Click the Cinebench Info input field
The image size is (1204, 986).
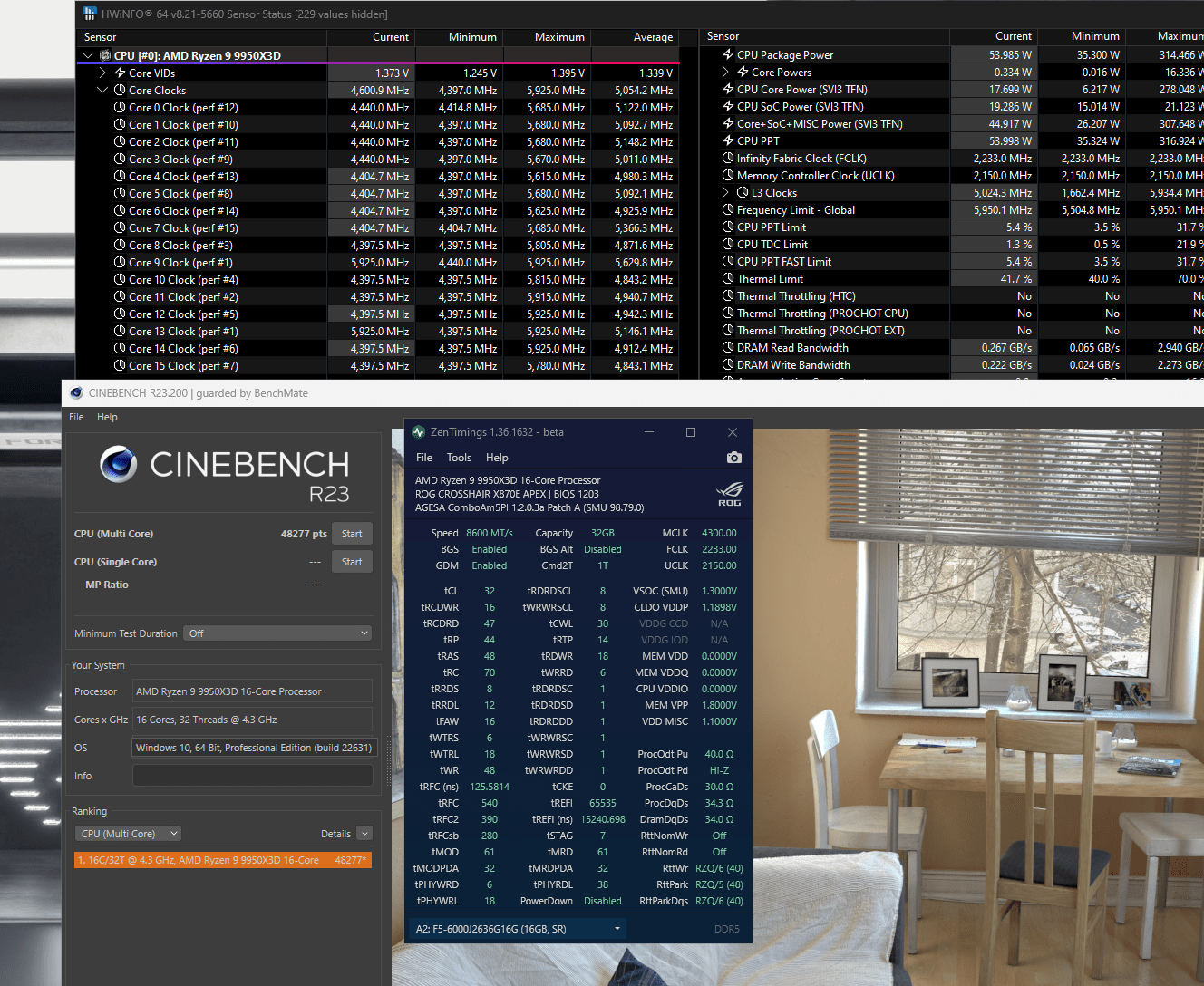(253, 776)
